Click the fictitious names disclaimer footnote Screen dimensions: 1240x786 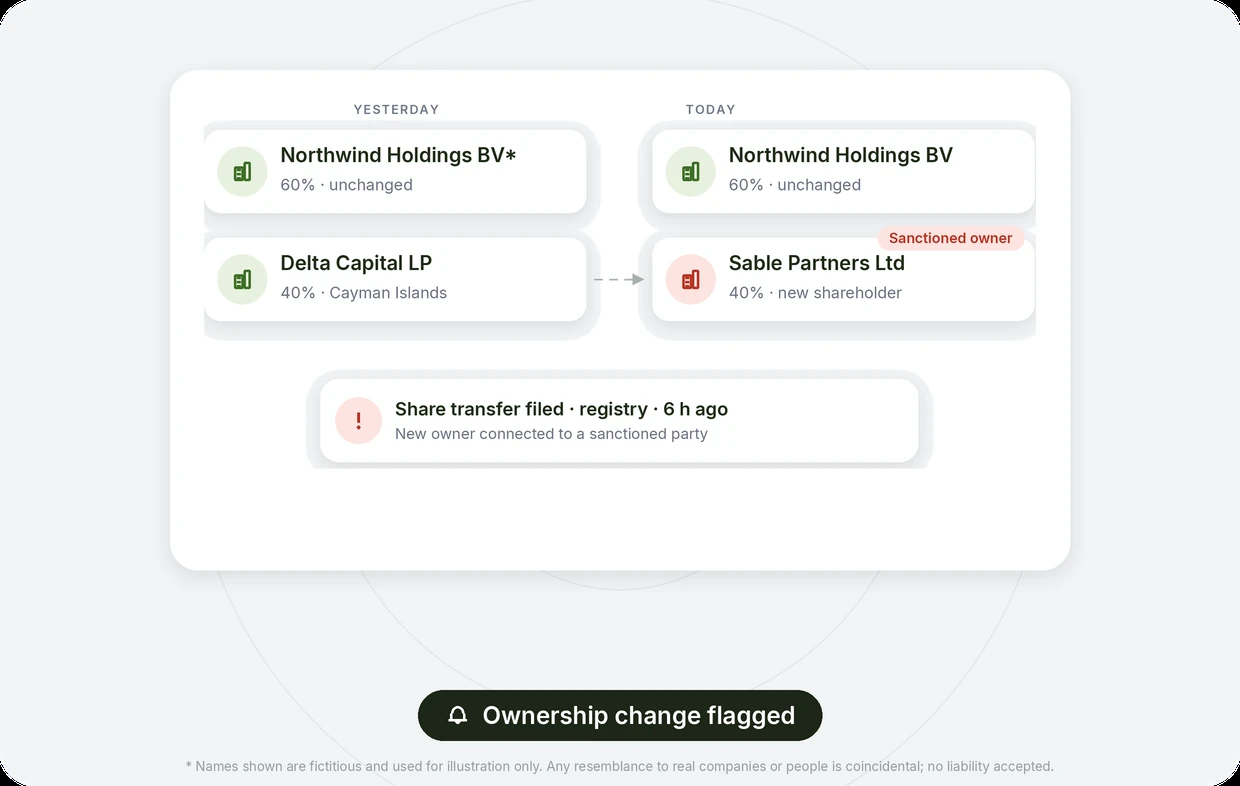tap(620, 767)
